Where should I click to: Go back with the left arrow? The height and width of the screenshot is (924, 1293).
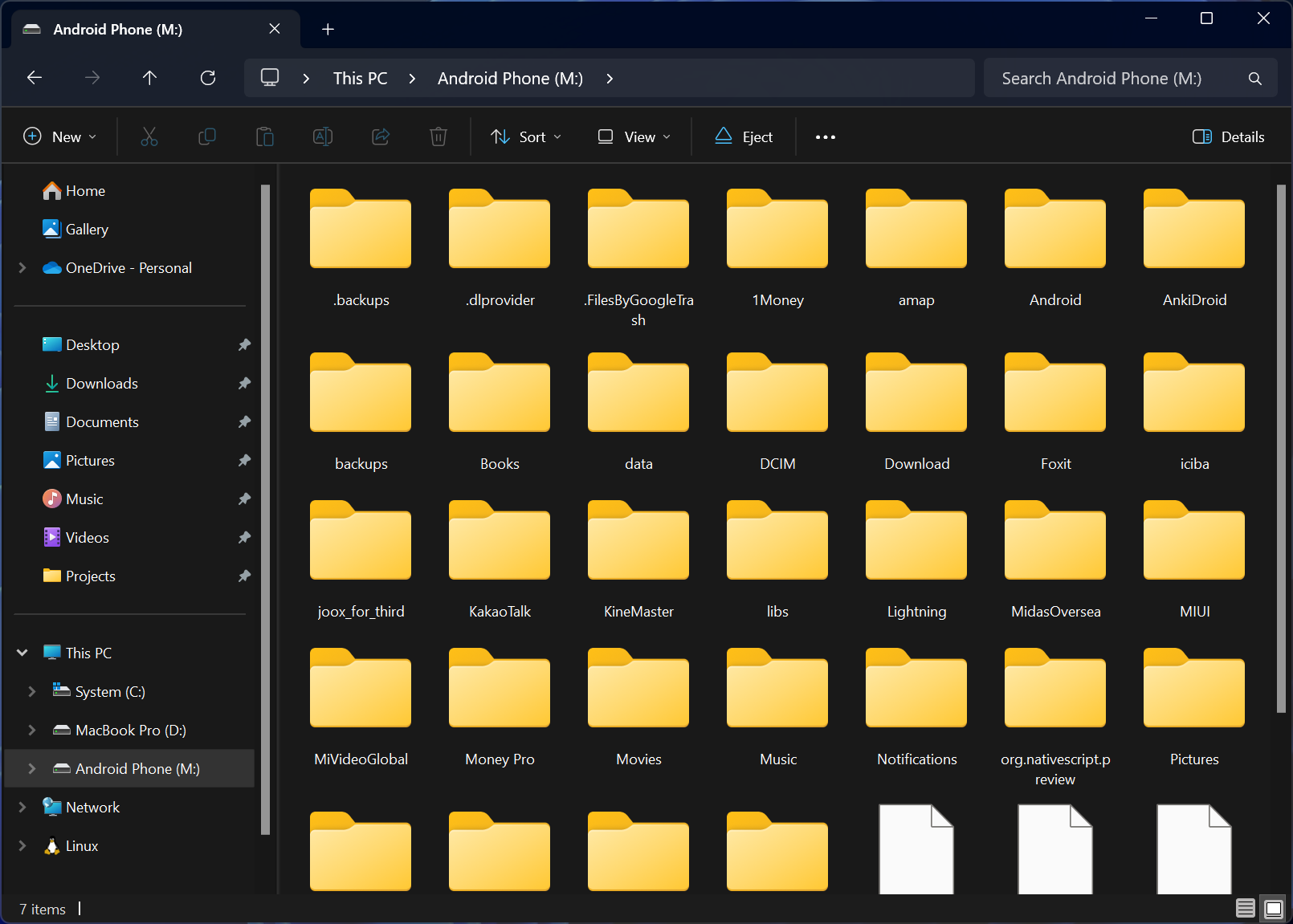tap(35, 78)
